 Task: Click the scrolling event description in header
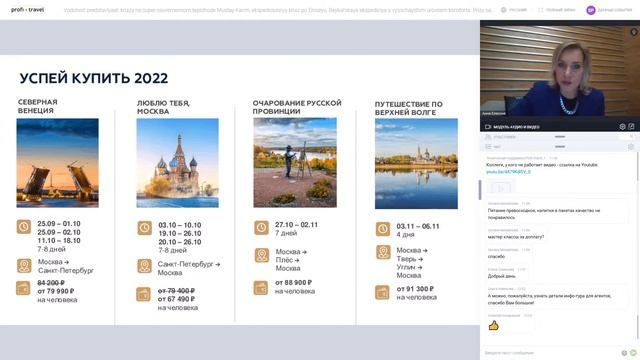tap(278, 10)
